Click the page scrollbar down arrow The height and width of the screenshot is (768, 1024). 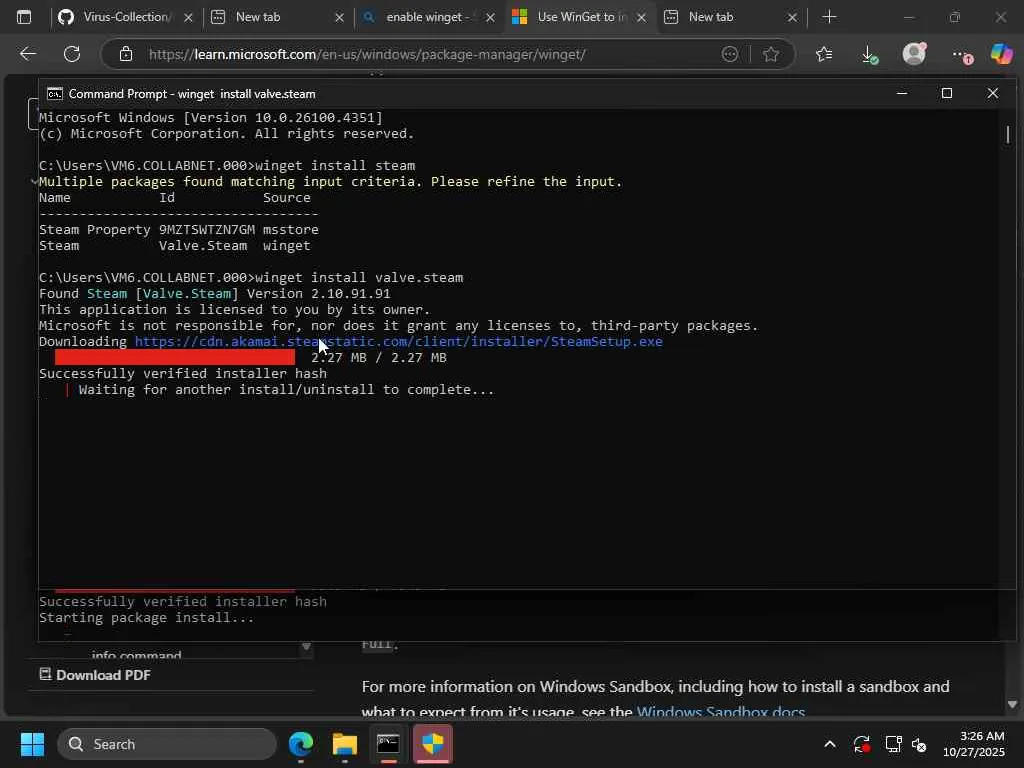pos(1012,705)
